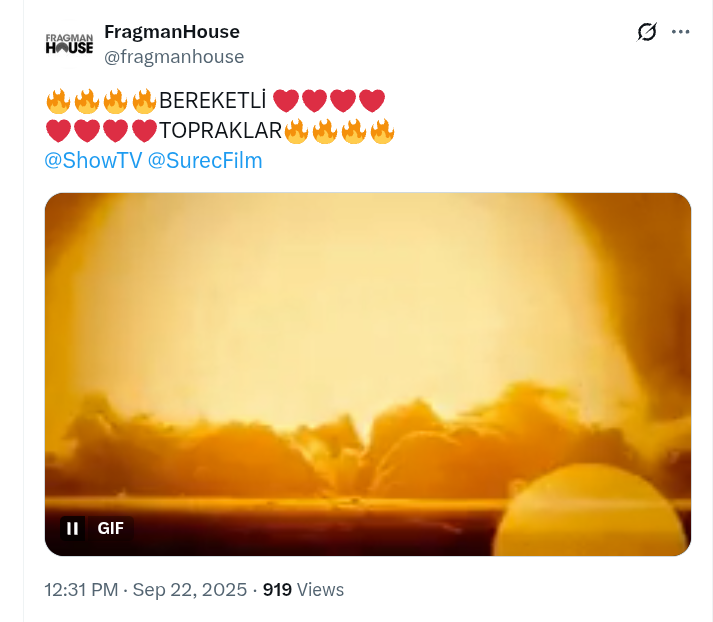The image size is (713, 622).
Task: Open the Grok explain-post icon
Action: click(647, 32)
